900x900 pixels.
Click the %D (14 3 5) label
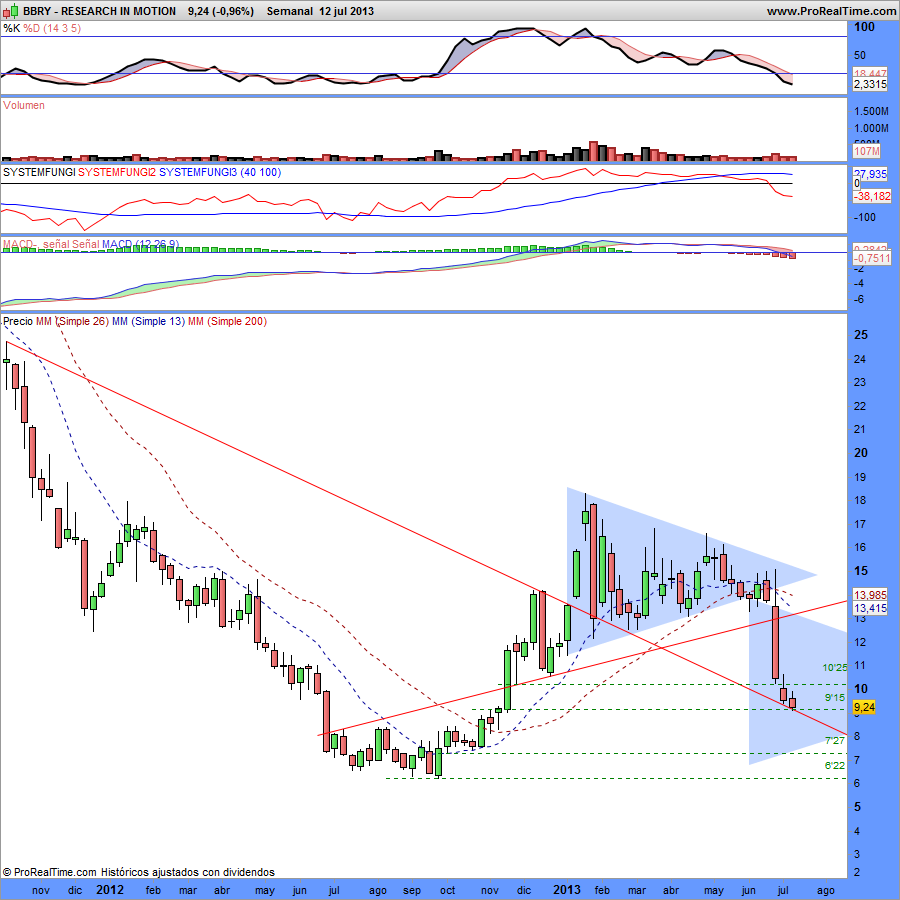click(x=52, y=28)
